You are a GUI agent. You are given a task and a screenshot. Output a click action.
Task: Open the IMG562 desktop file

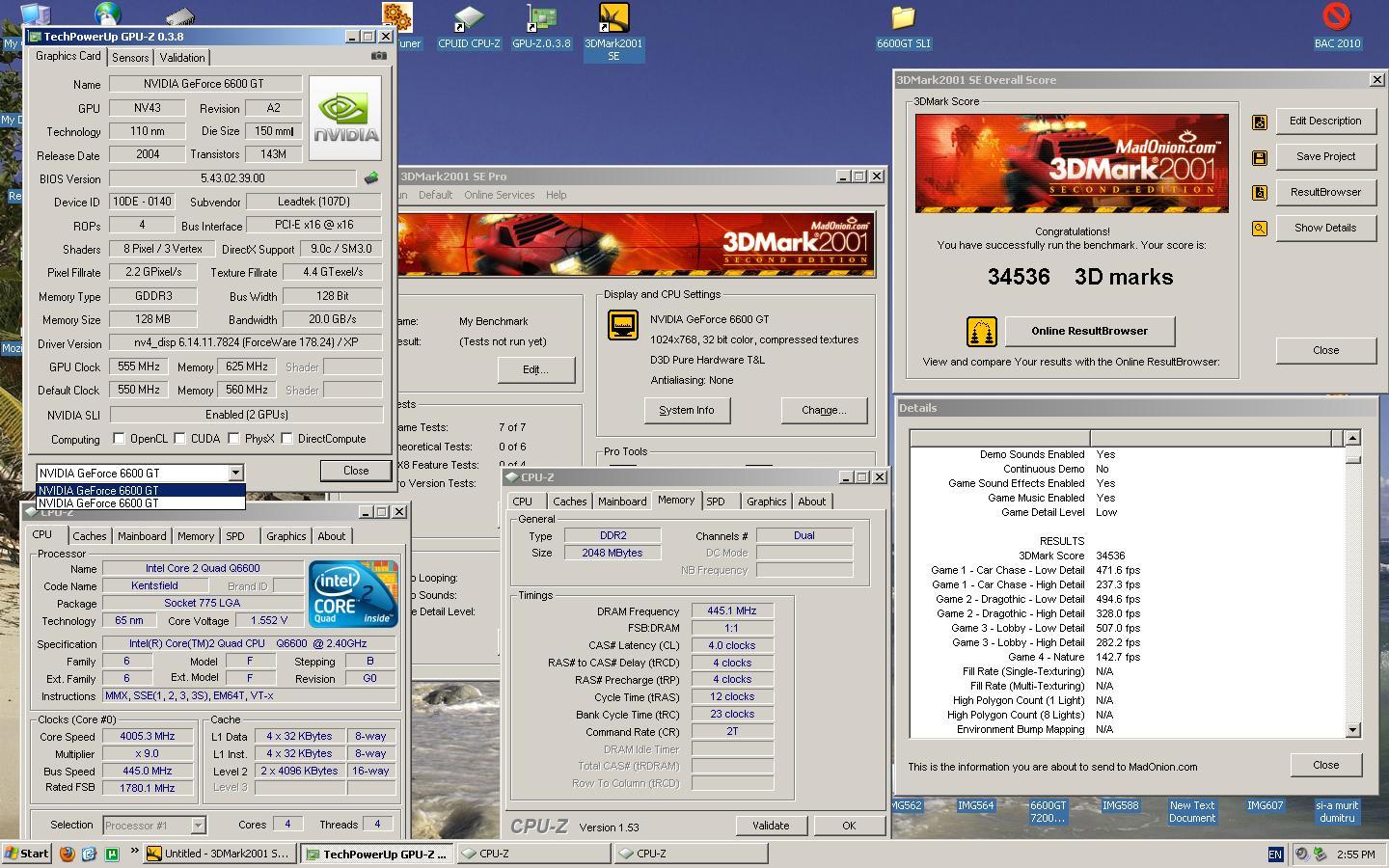(906, 805)
